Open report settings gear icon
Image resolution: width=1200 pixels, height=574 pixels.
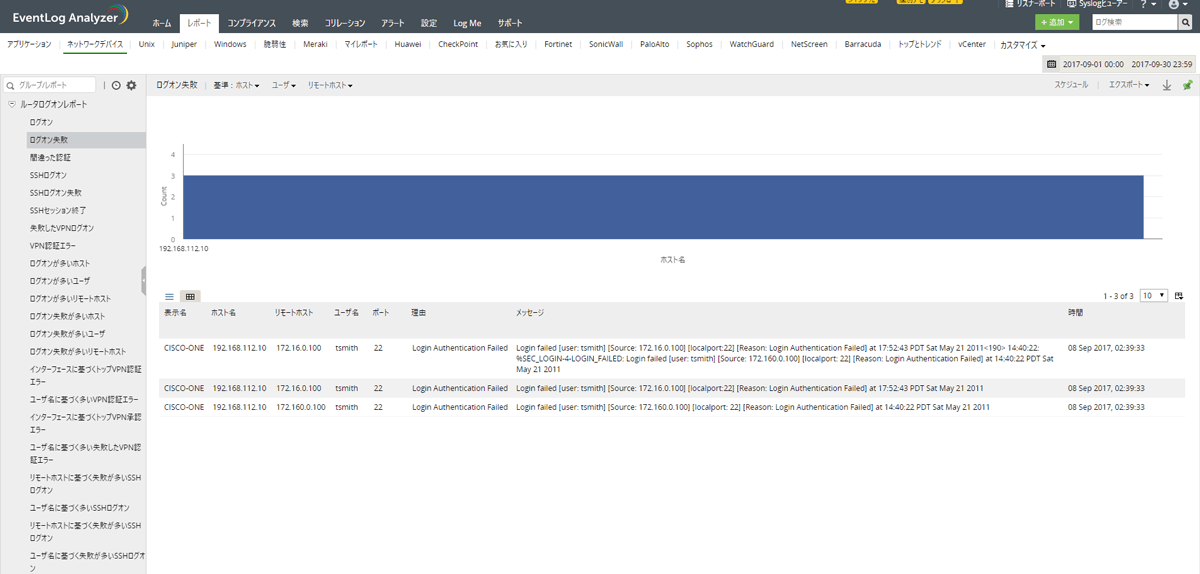[131, 86]
